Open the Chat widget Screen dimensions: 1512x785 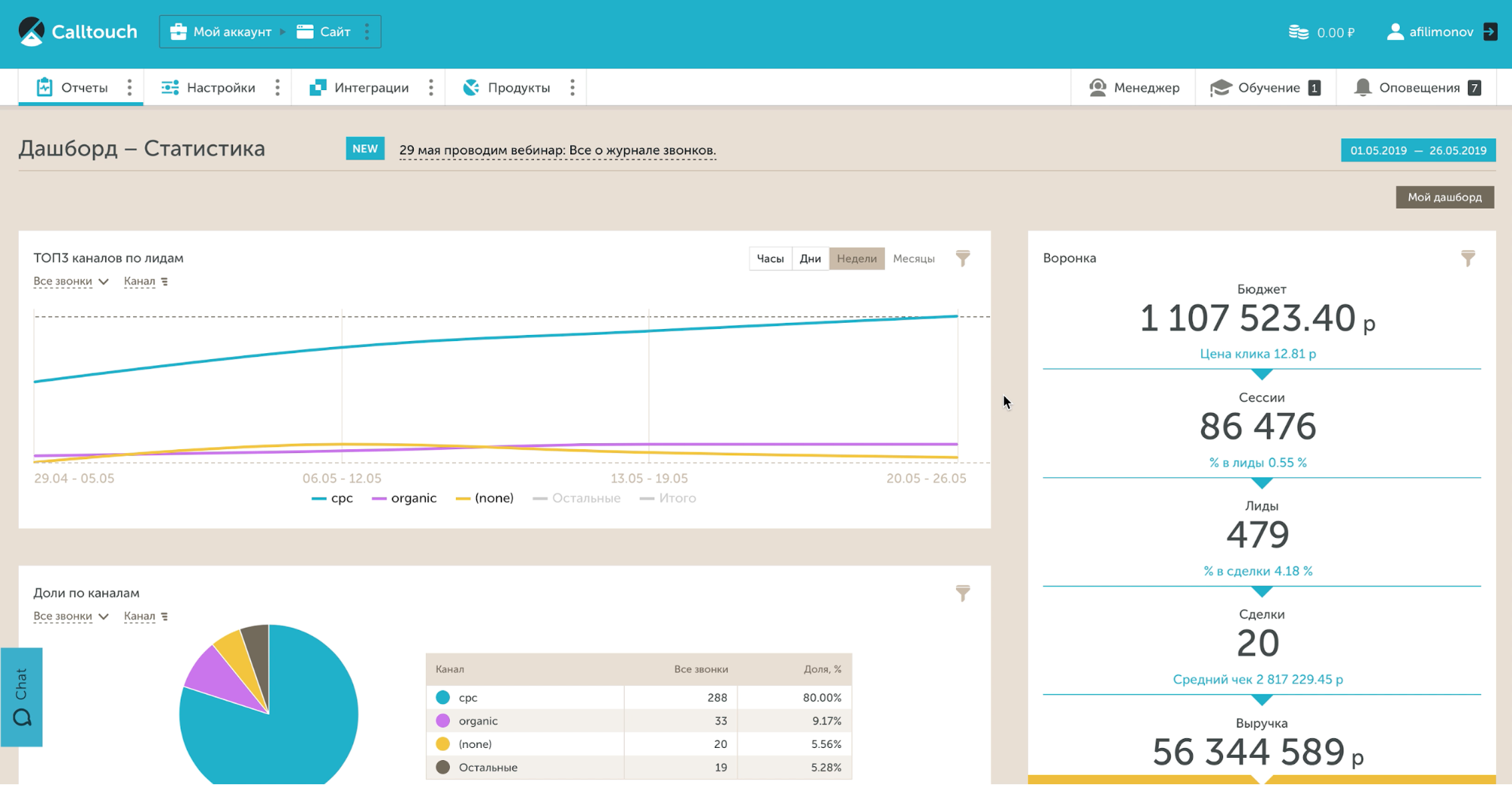21,697
